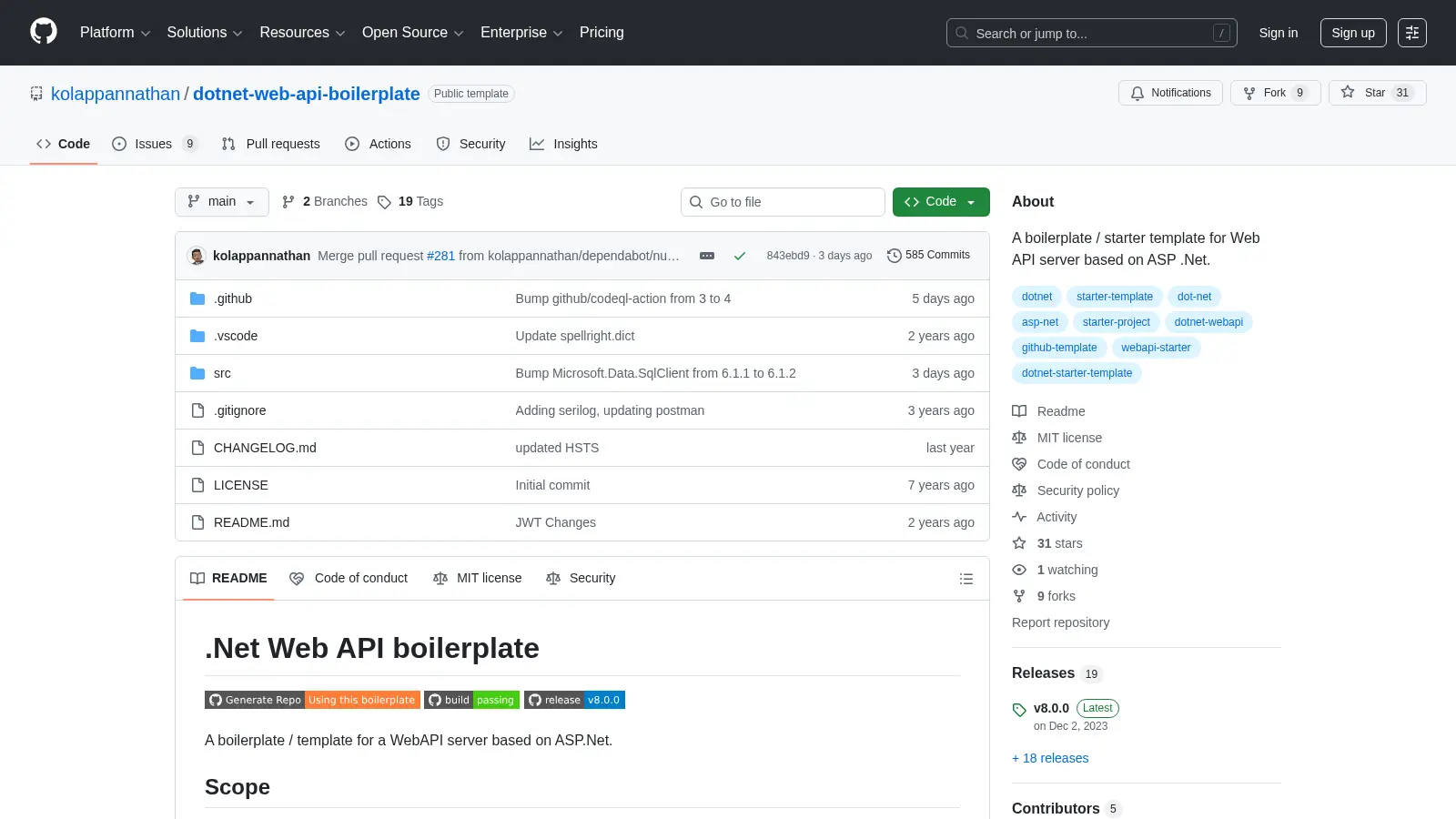Image resolution: width=1456 pixels, height=819 pixels.
Task: Open the global navigation menu icon
Action: pos(1412,33)
